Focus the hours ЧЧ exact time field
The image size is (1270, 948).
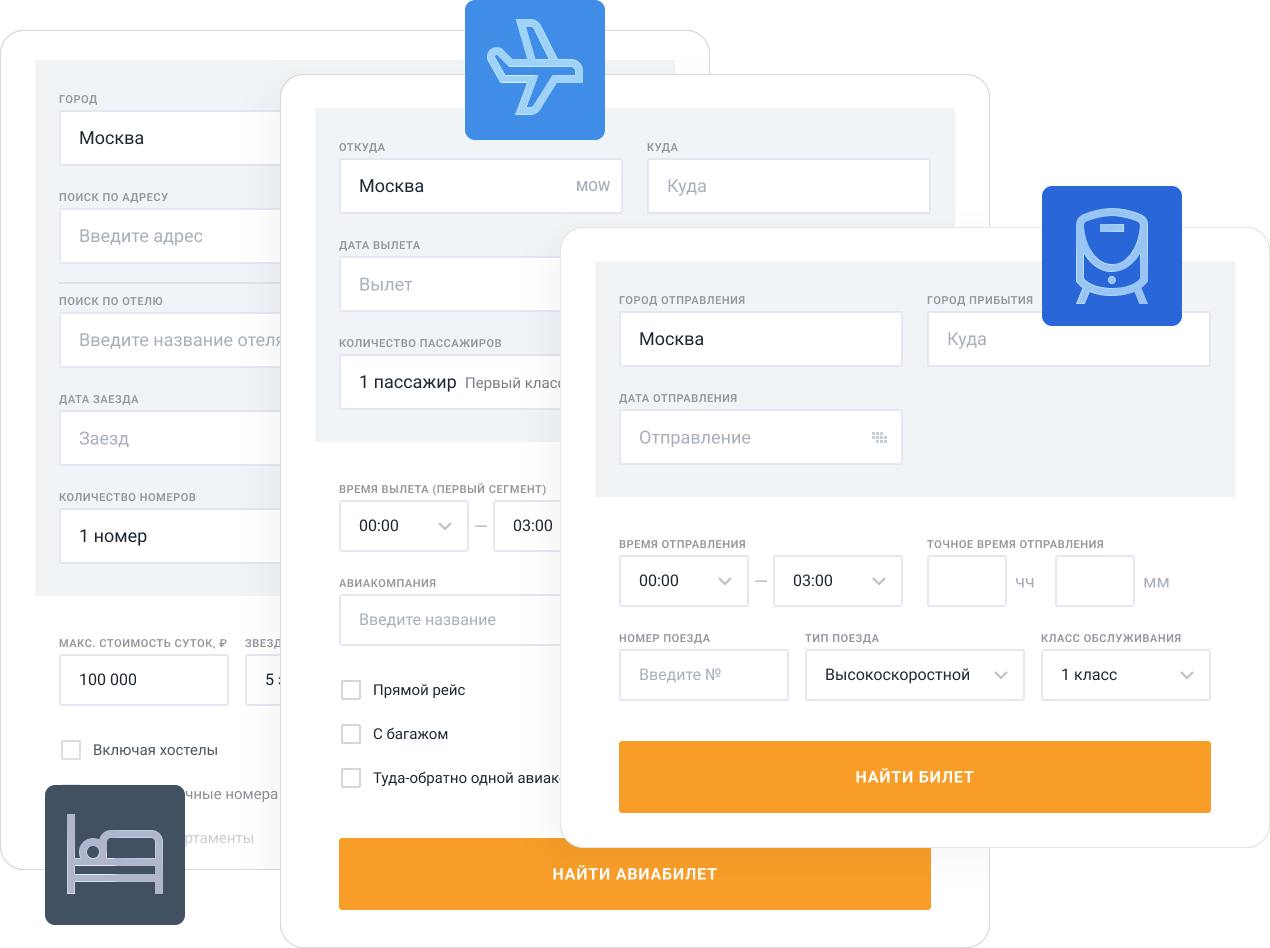966,581
